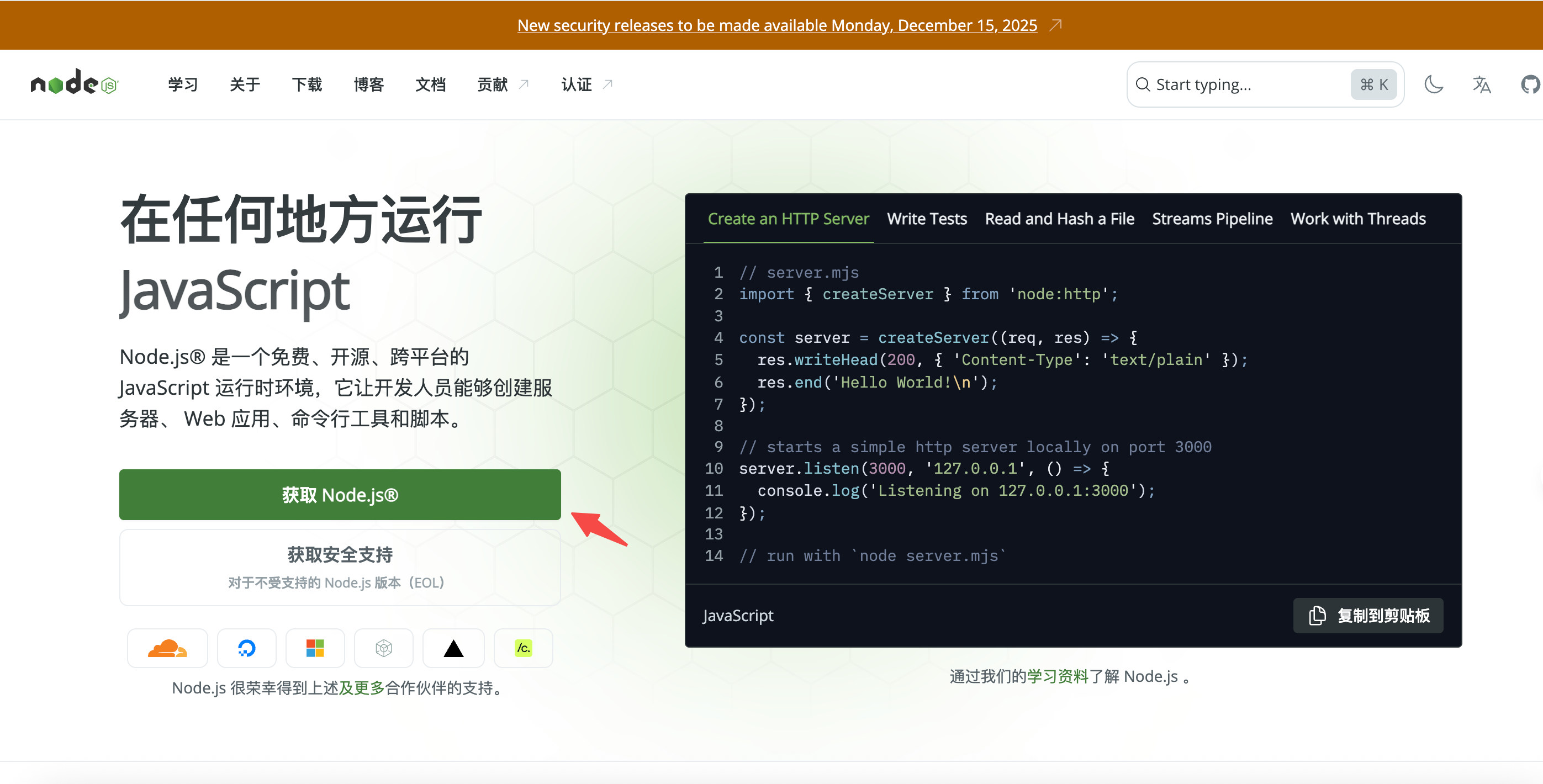1543x784 pixels.
Task: Click external arrow beside security banner
Action: click(1055, 24)
